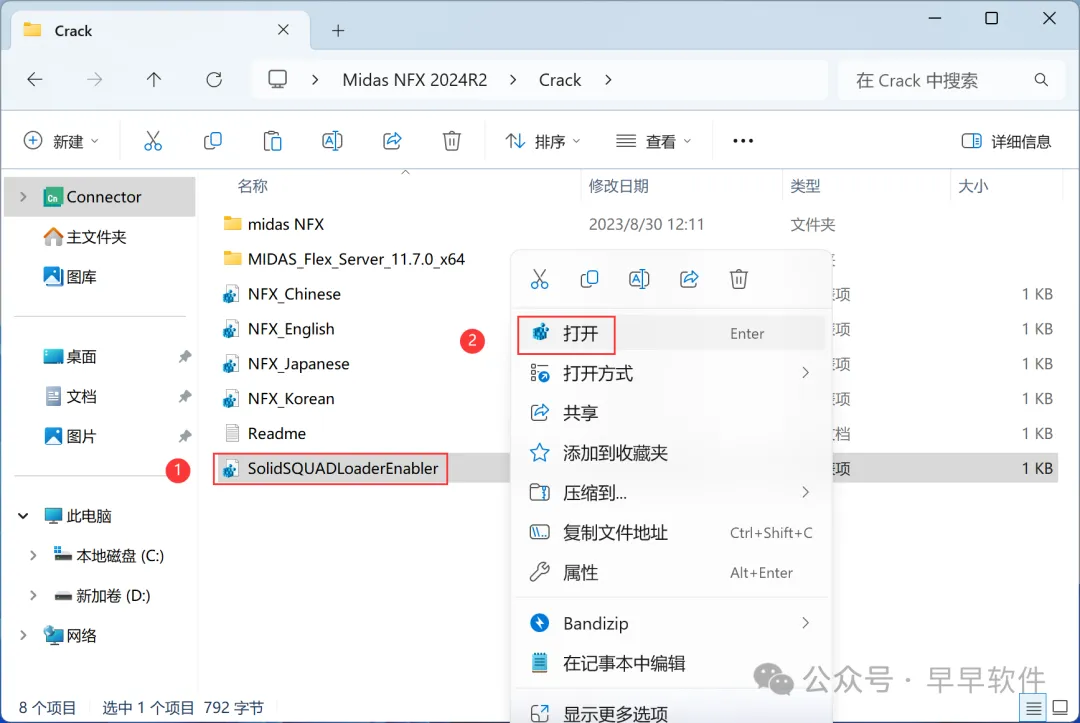Switch to large thumbnails view icon
Image resolution: width=1080 pixels, height=723 pixels.
[x=1060, y=707]
